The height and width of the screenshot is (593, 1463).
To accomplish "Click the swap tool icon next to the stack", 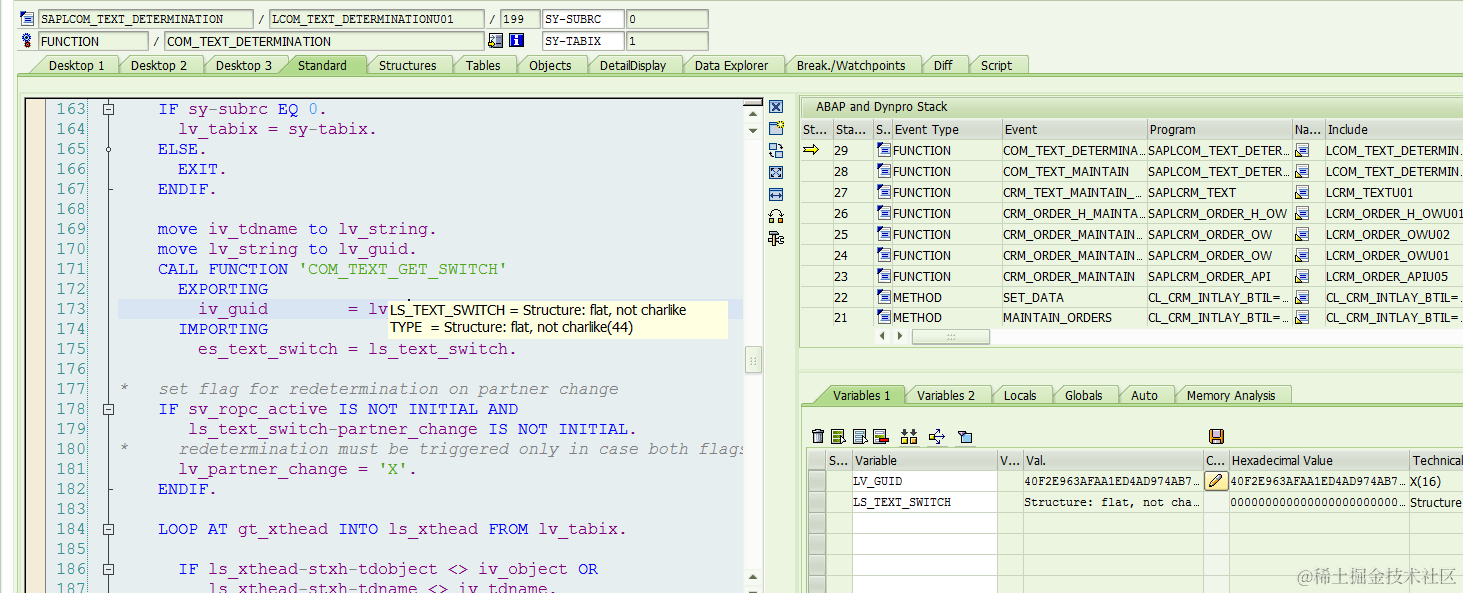I will point(776,150).
